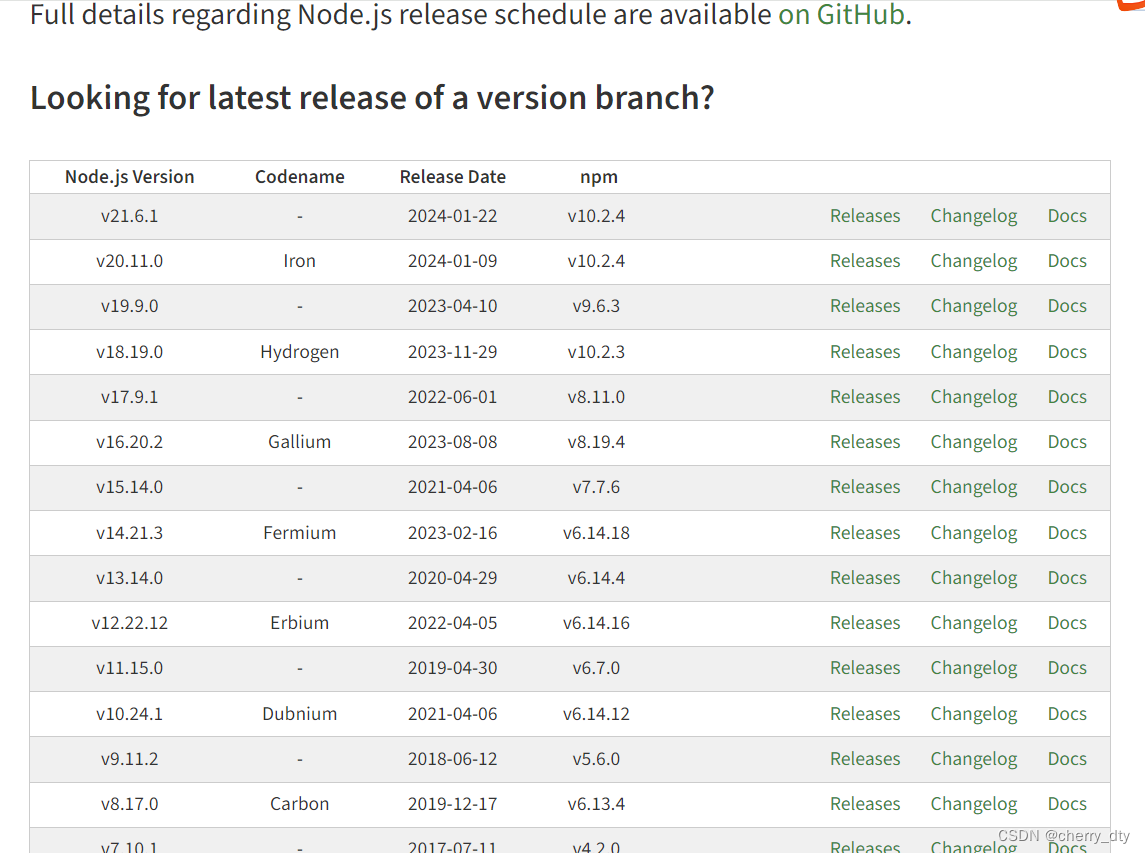
Task: View Changelog for v18.19.0
Action: pos(973,352)
